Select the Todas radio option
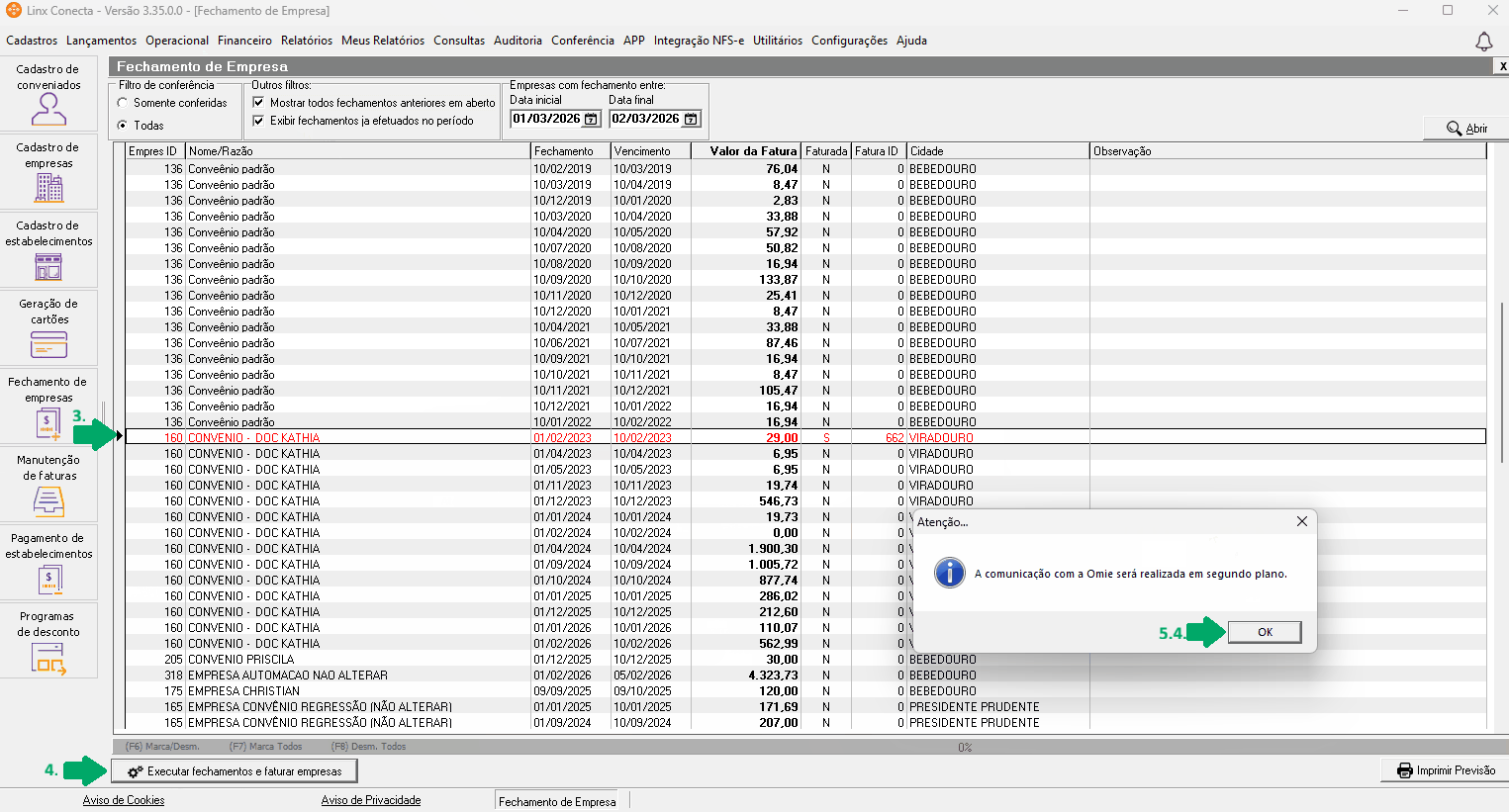 pyautogui.click(x=123, y=126)
